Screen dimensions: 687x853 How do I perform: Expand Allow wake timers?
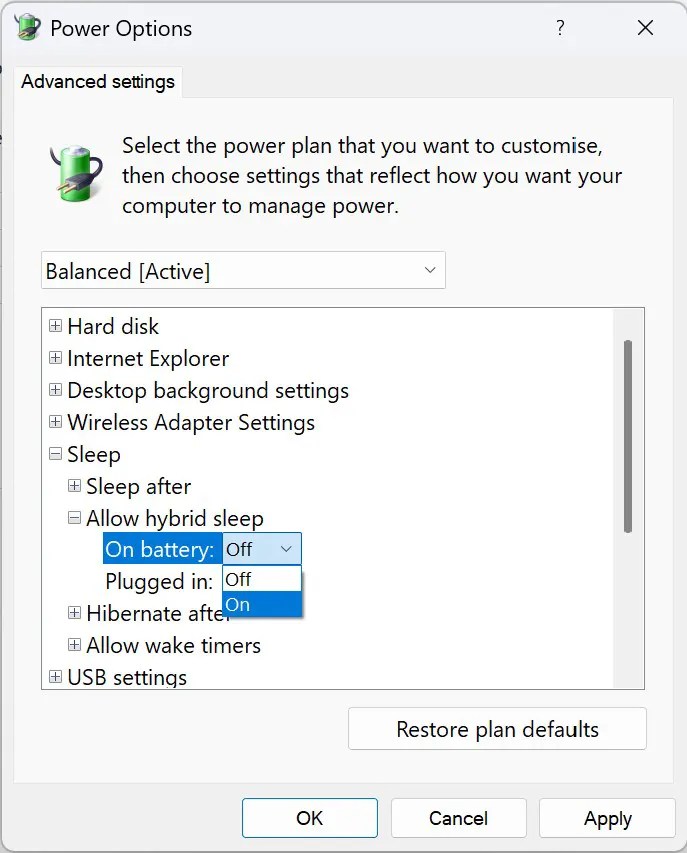coord(74,645)
